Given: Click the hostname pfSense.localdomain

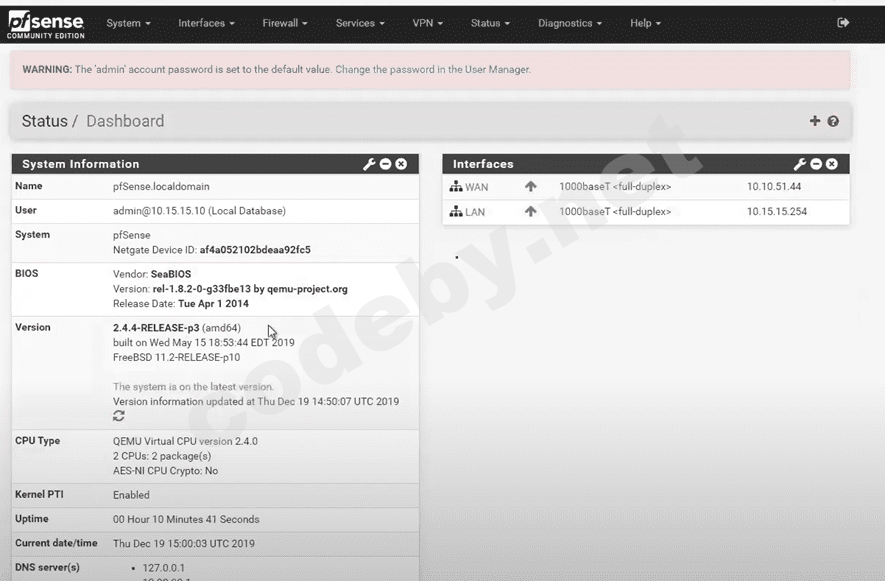Looking at the screenshot, I should coord(161,186).
